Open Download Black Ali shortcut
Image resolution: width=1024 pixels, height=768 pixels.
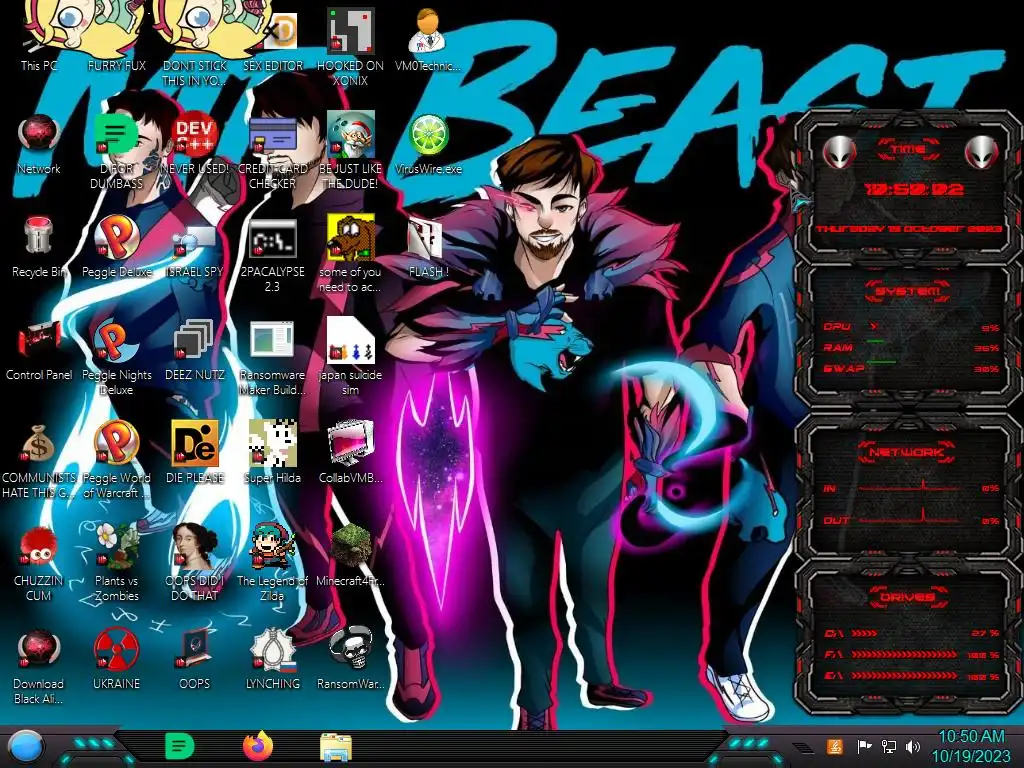[39, 667]
